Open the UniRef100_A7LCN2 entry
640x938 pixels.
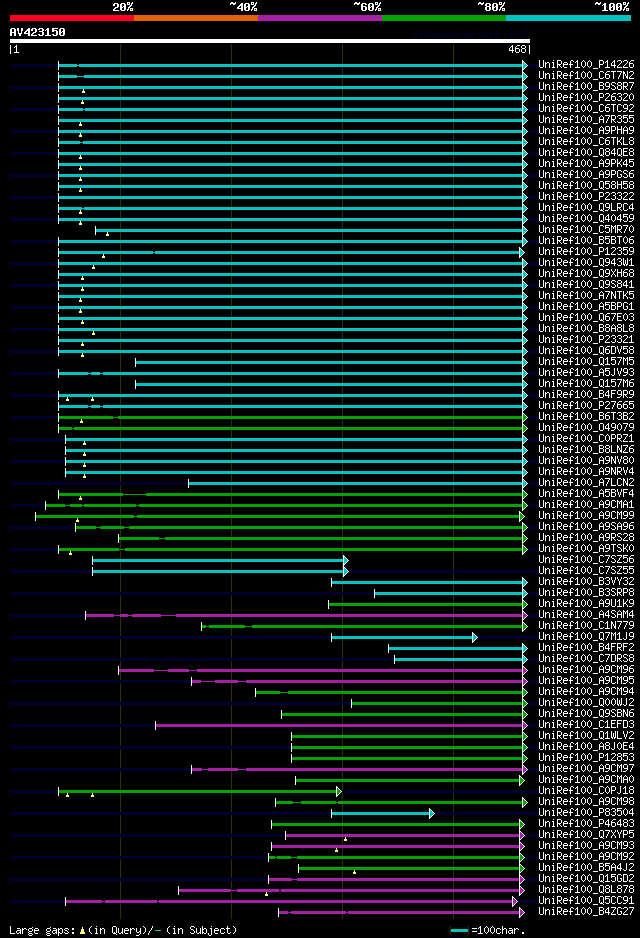[x=586, y=483]
